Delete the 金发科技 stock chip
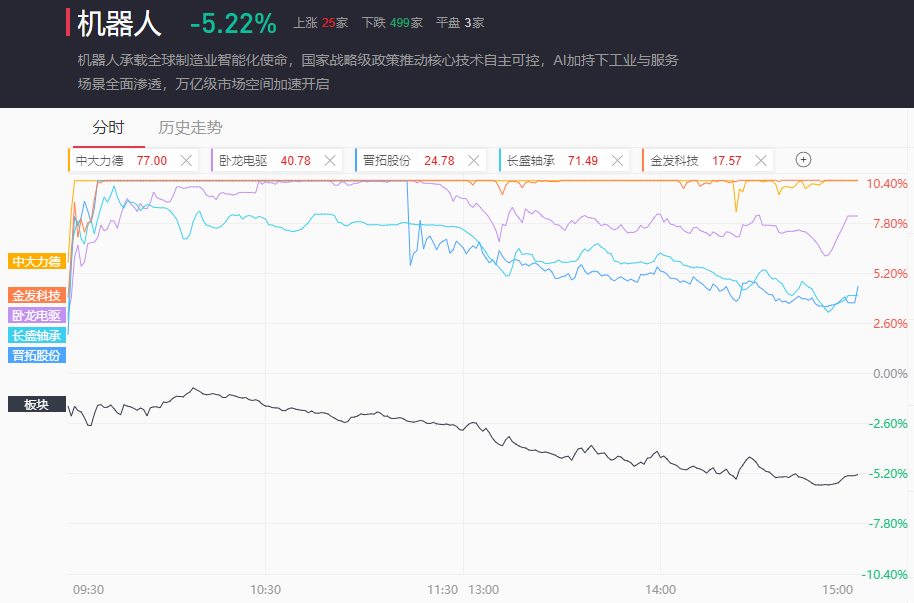 [762, 160]
